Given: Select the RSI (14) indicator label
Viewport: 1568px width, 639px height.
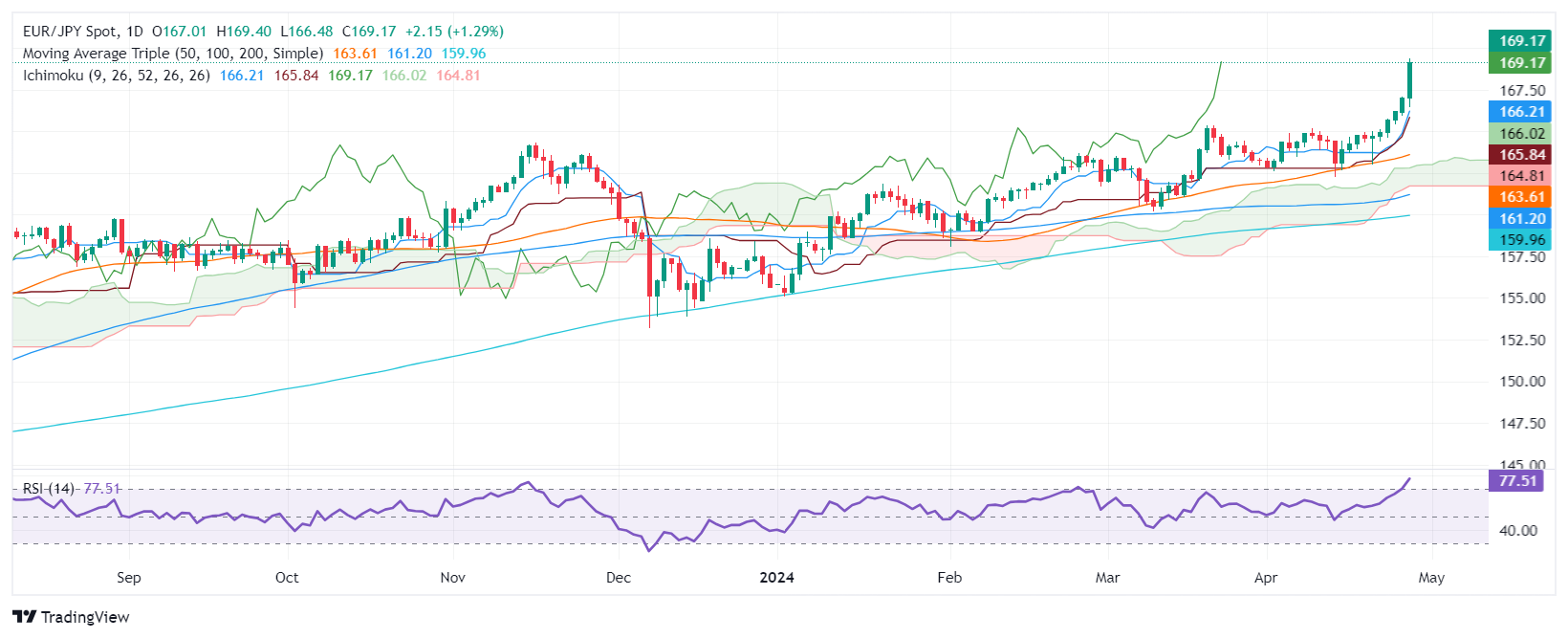Looking at the screenshot, I should pyautogui.click(x=50, y=489).
